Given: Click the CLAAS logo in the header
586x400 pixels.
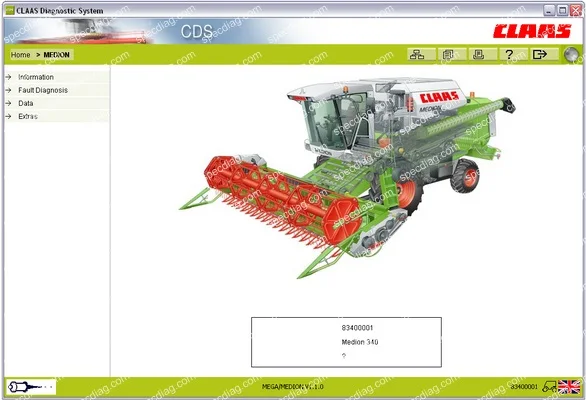Looking at the screenshot, I should click(x=532, y=31).
